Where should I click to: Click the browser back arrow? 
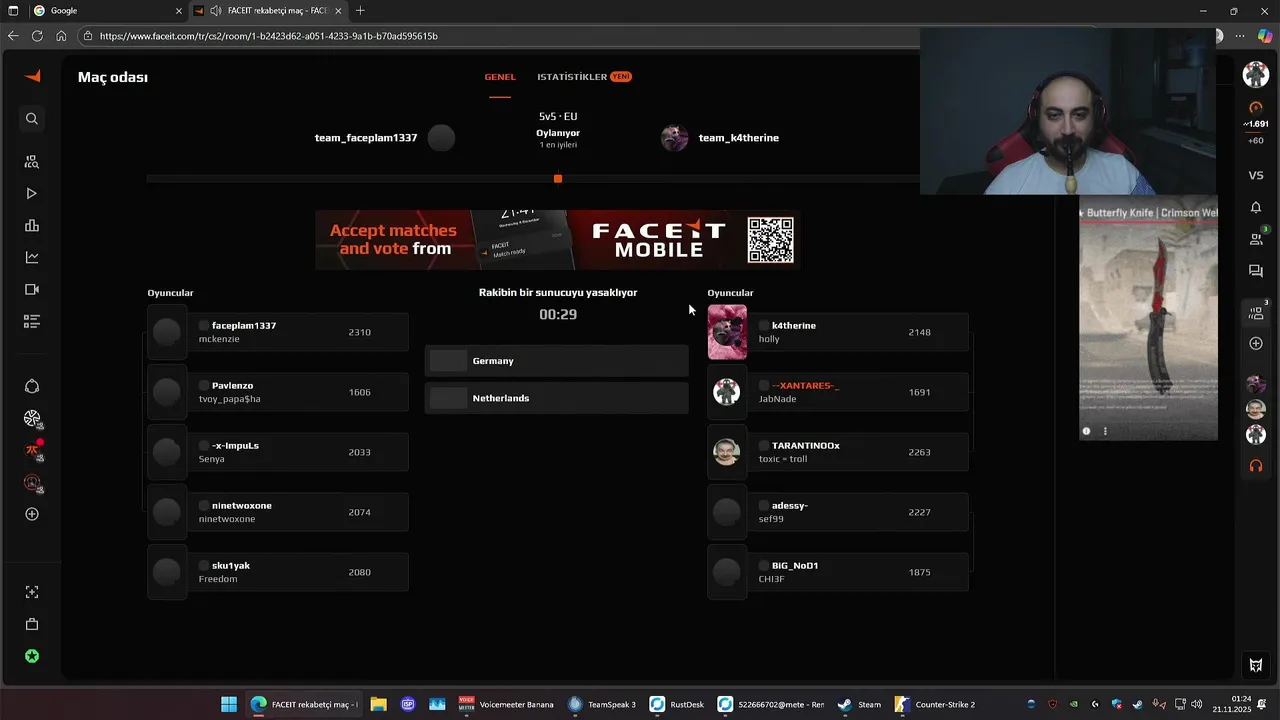pyautogui.click(x=13, y=36)
